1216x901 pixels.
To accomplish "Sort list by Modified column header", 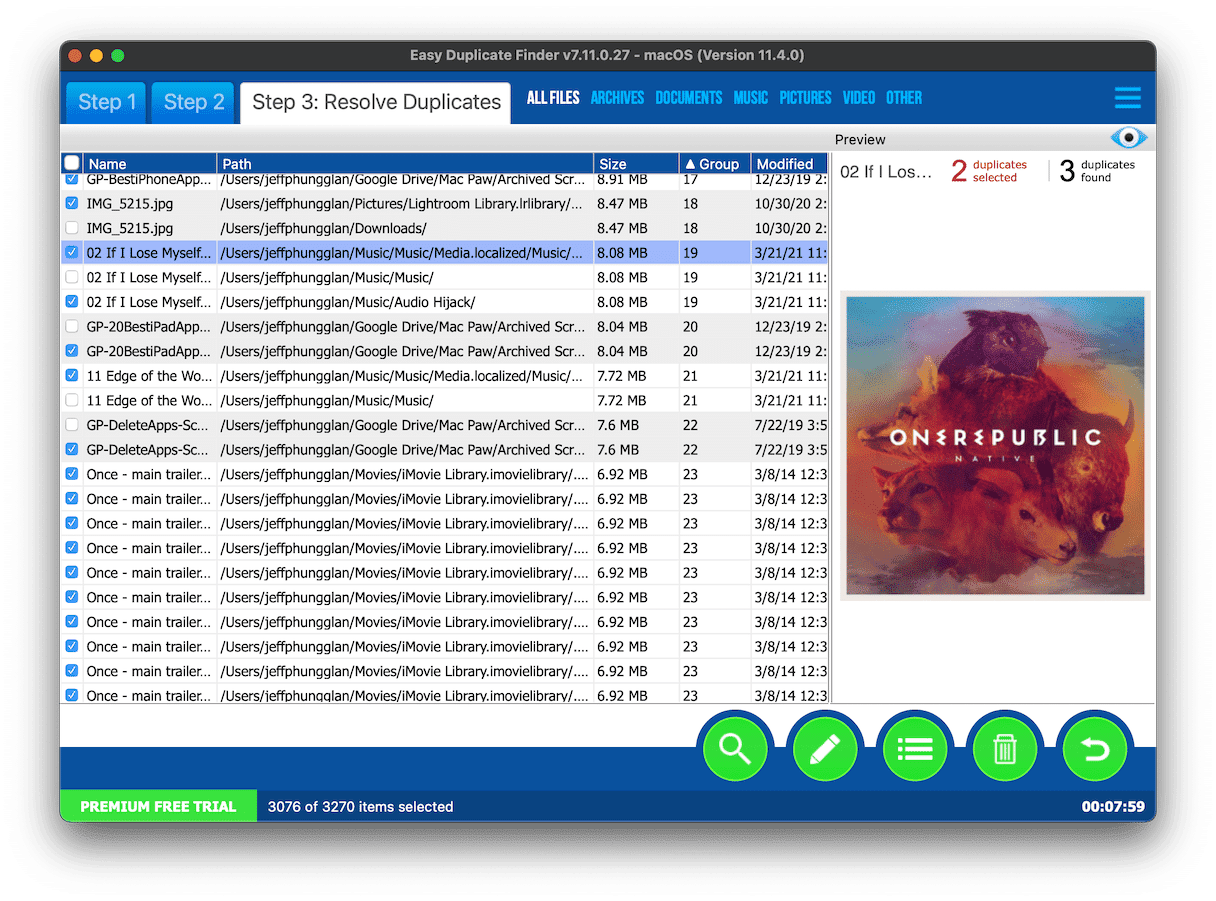I will [786, 164].
